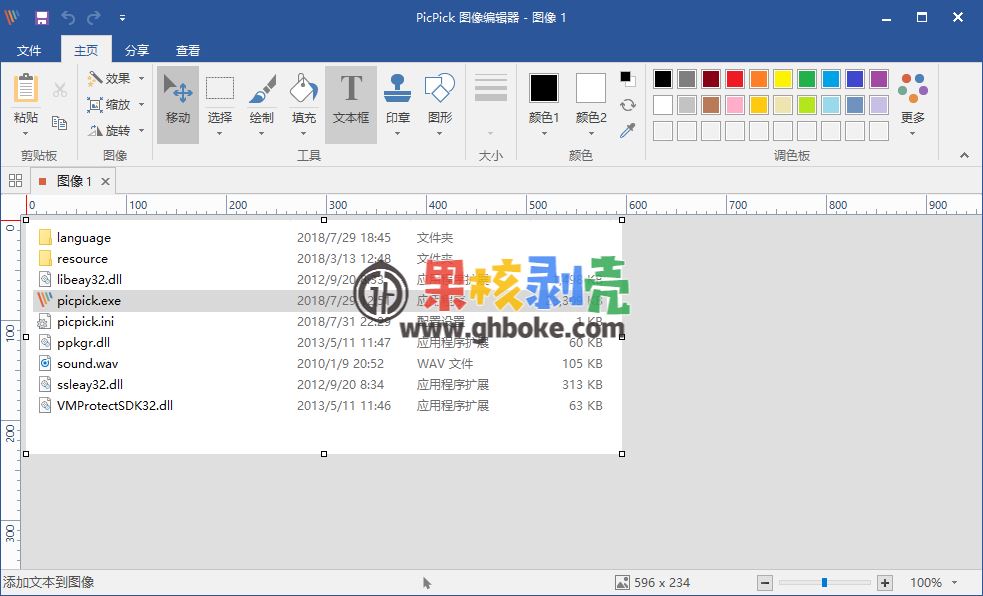The width and height of the screenshot is (983, 596).
Task: Open the Select tool dropdown arrow
Action: pyautogui.click(x=220, y=133)
